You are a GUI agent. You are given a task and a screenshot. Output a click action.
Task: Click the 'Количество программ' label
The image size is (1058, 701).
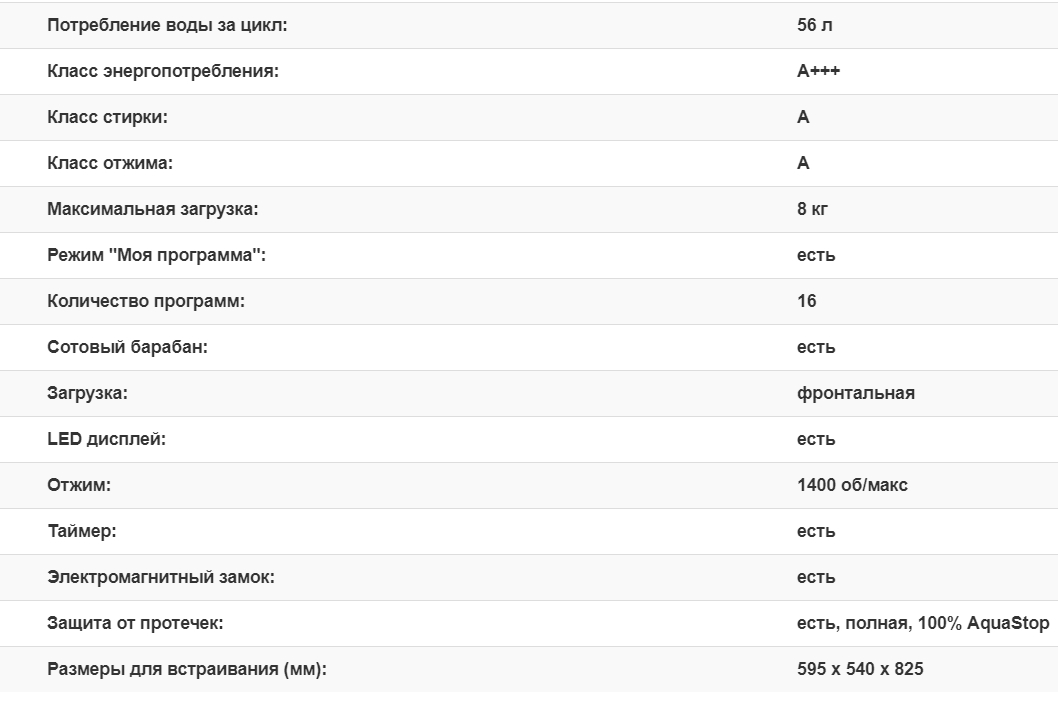[145, 301]
